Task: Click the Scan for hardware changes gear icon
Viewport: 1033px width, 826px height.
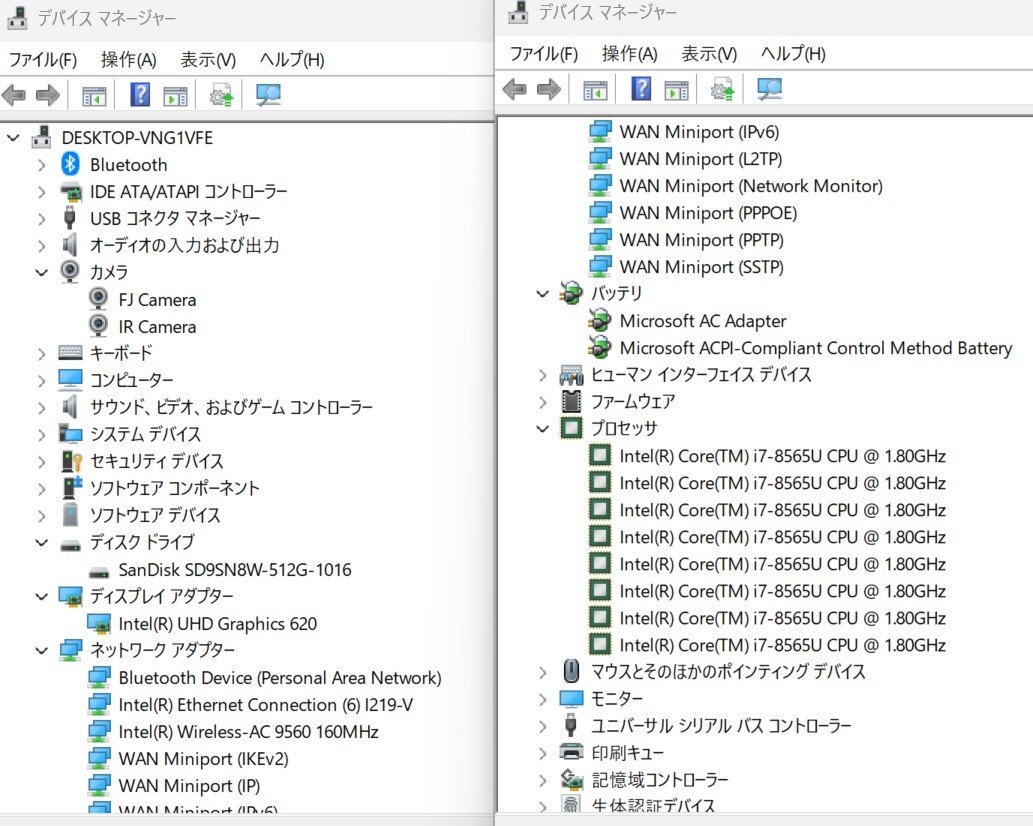Action: tap(222, 95)
